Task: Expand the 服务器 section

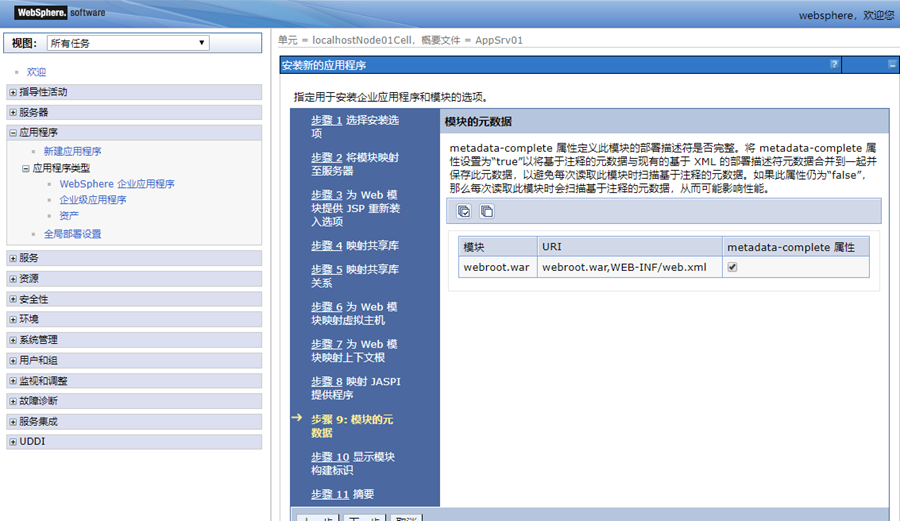Action: pyautogui.click(x=13, y=112)
